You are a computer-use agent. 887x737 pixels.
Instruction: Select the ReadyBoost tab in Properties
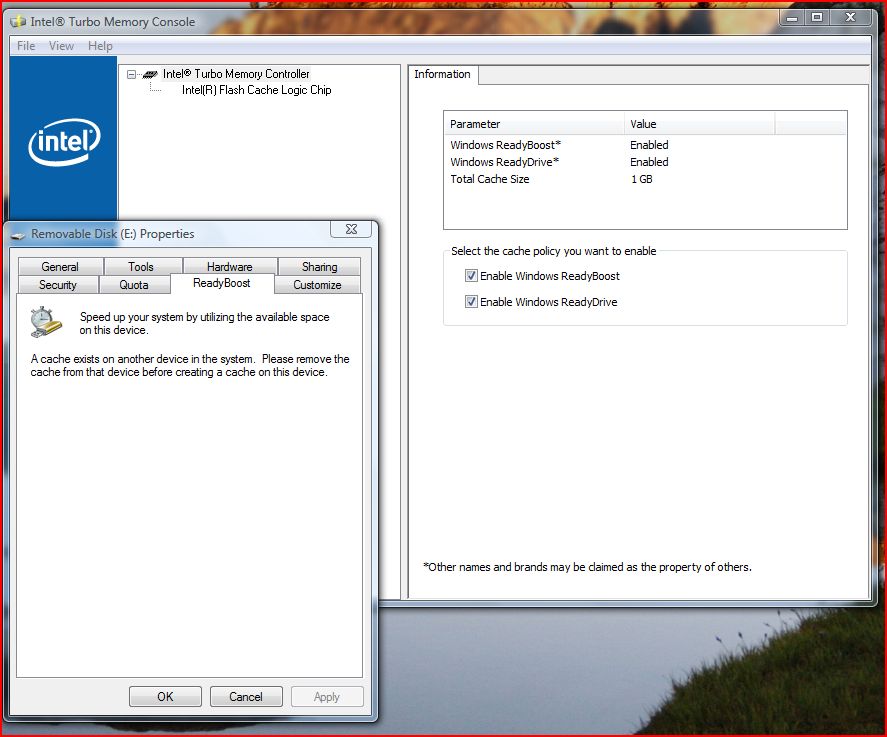click(x=222, y=283)
